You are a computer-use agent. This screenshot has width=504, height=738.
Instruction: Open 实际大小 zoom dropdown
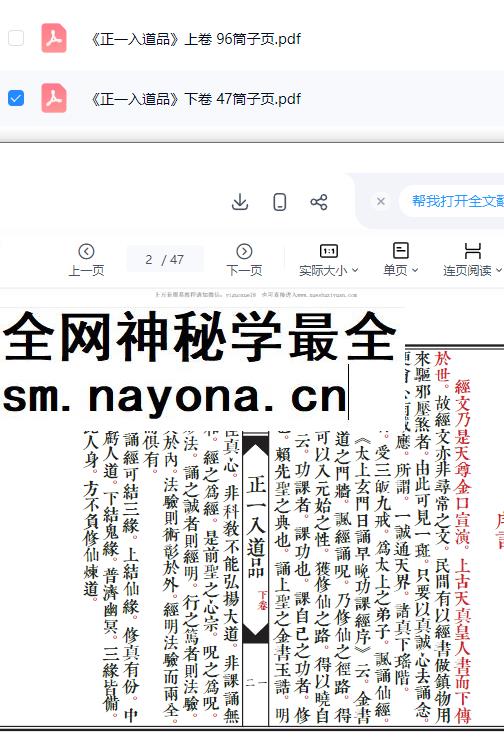(329, 271)
